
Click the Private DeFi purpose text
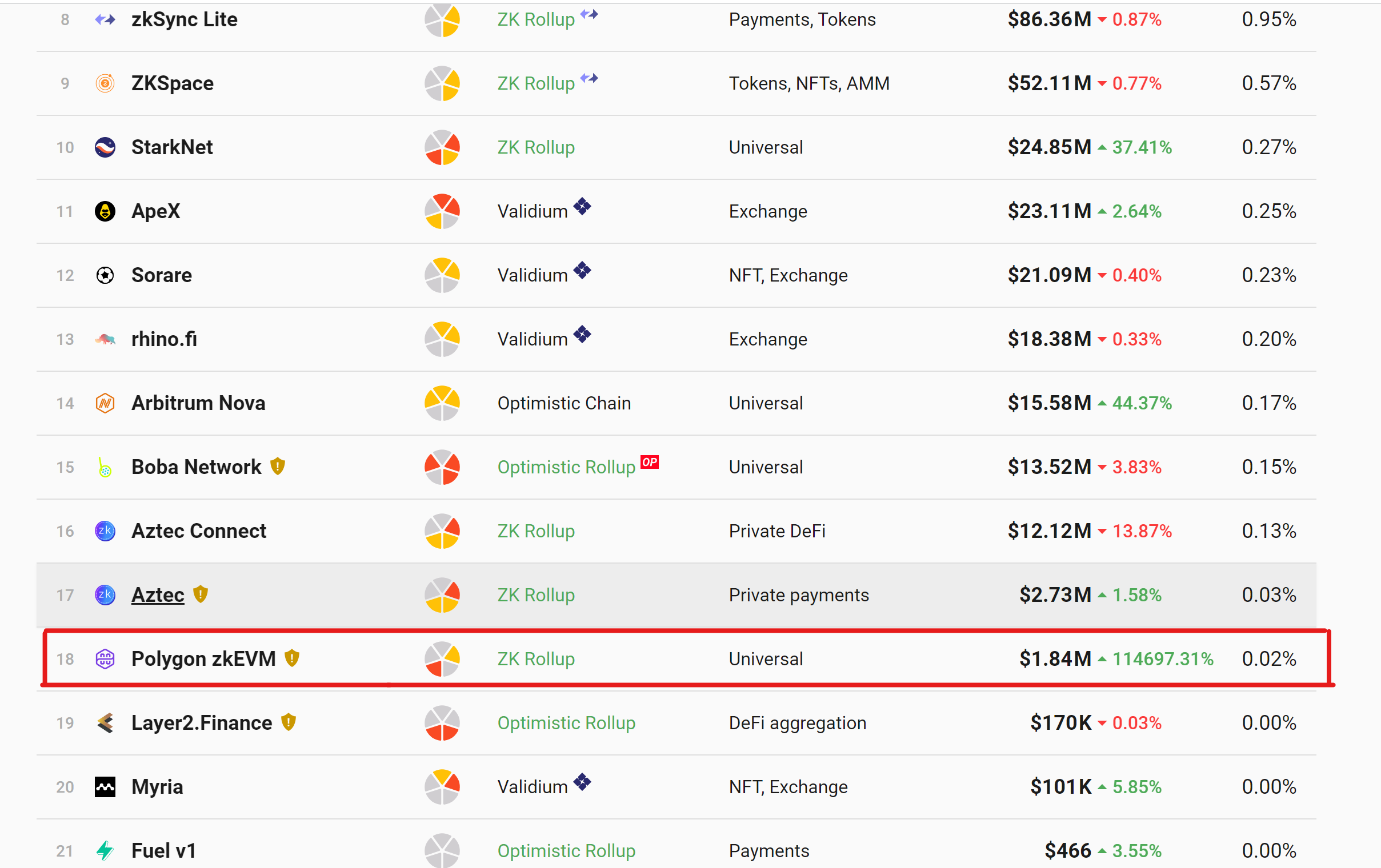pos(777,532)
